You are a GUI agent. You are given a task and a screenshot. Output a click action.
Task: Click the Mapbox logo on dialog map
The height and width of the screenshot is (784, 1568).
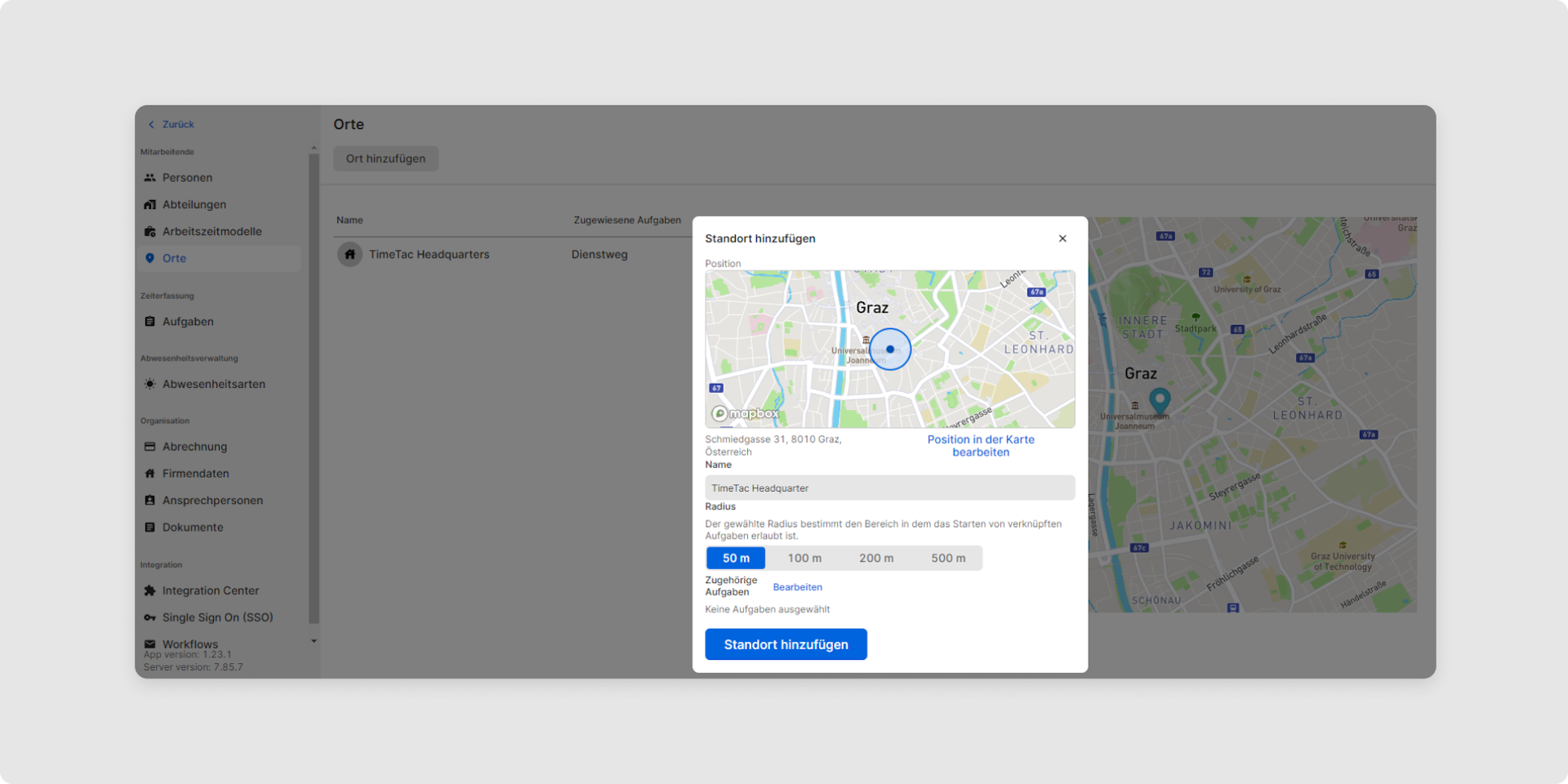click(x=745, y=413)
